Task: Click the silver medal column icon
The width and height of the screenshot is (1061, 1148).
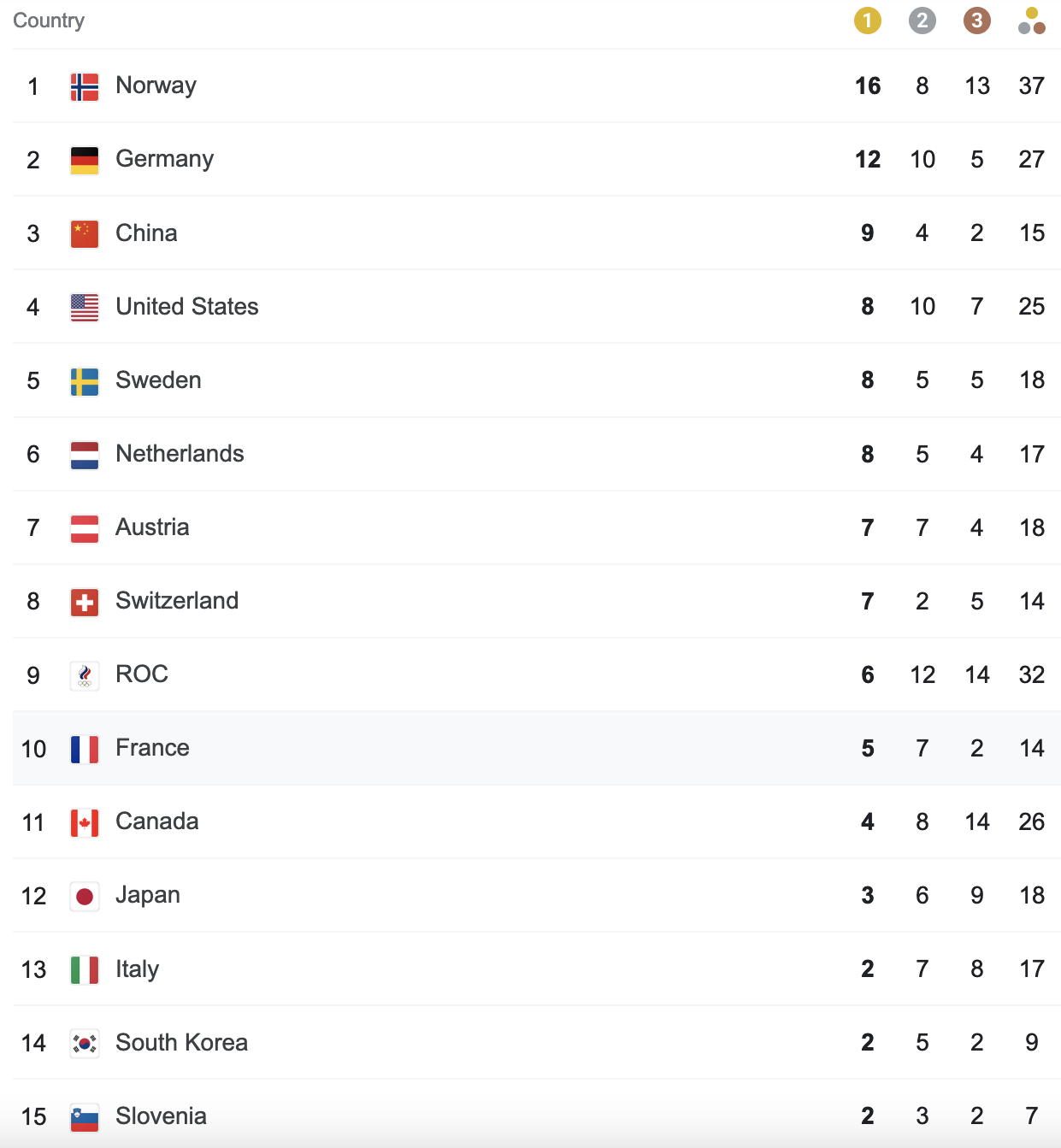Action: pos(922,21)
